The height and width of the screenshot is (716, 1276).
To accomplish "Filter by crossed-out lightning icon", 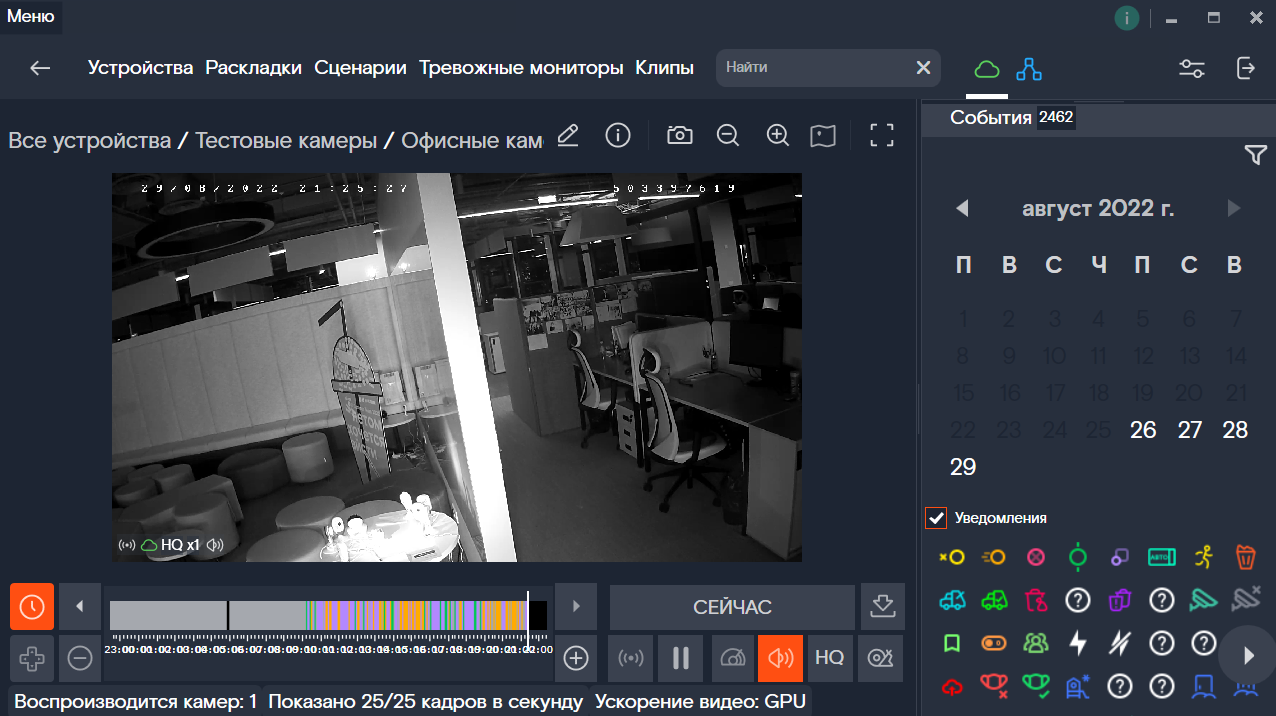I will point(1119,642).
